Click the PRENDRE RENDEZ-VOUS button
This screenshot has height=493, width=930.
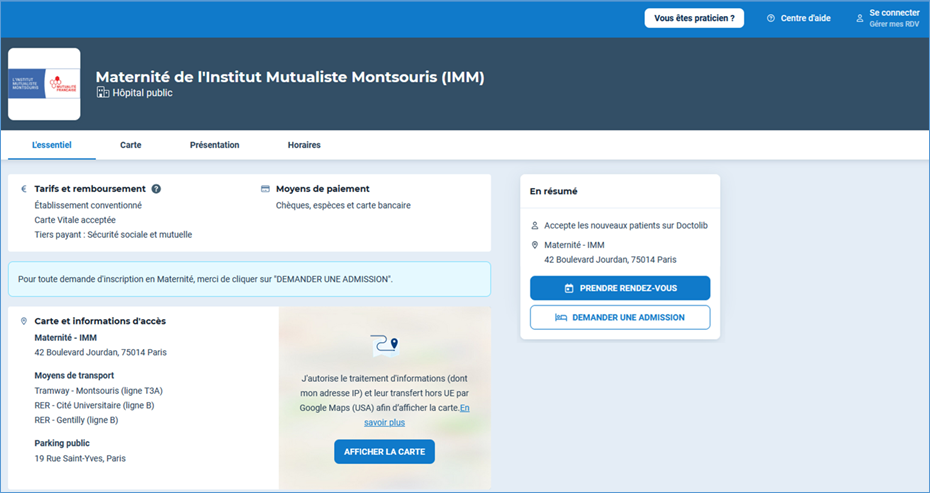pos(620,288)
